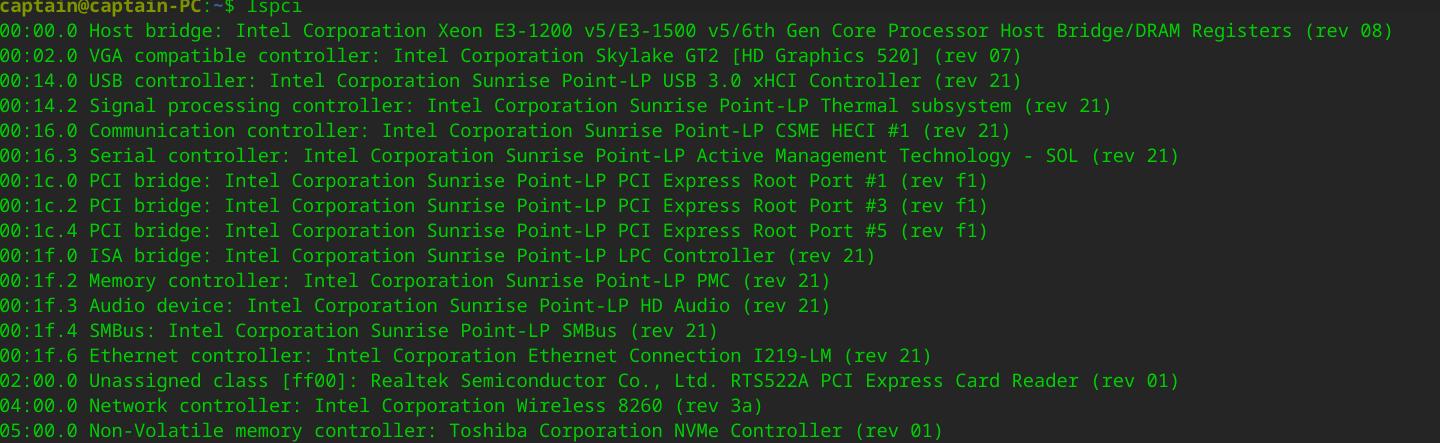Screen dimensions: 1440x443
Task: Click the Ethernet controller I219-LM line
Action: point(465,356)
